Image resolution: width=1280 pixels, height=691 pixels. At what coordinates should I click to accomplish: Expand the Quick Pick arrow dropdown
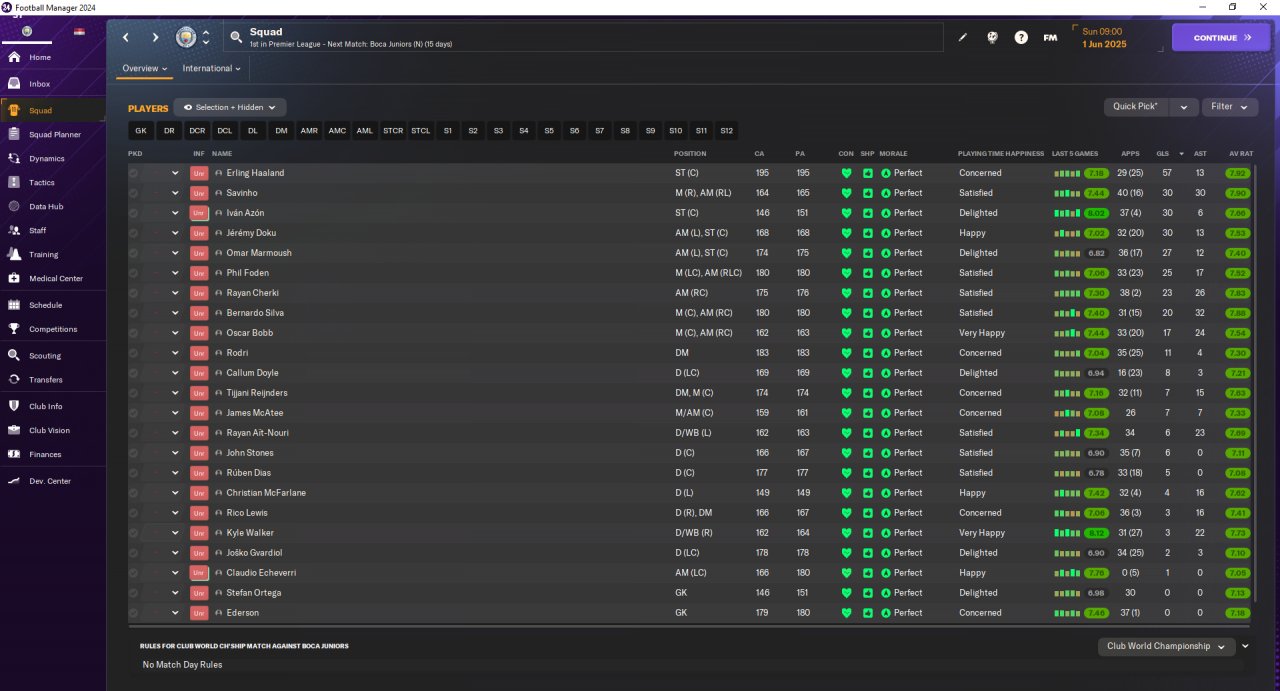pyautogui.click(x=1183, y=107)
